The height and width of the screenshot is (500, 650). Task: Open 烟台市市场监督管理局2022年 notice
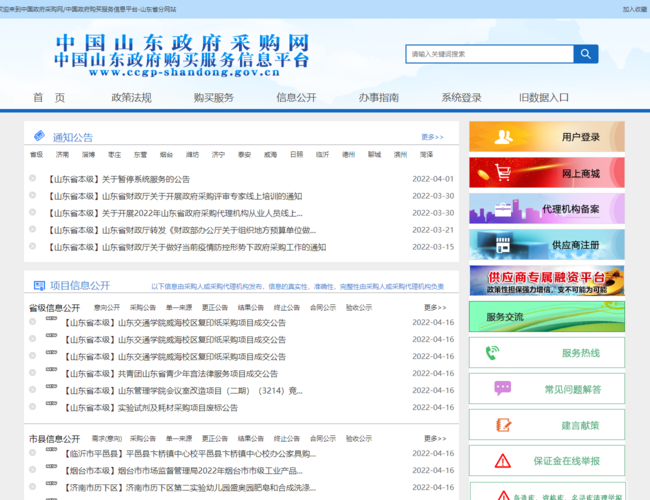click(x=183, y=471)
